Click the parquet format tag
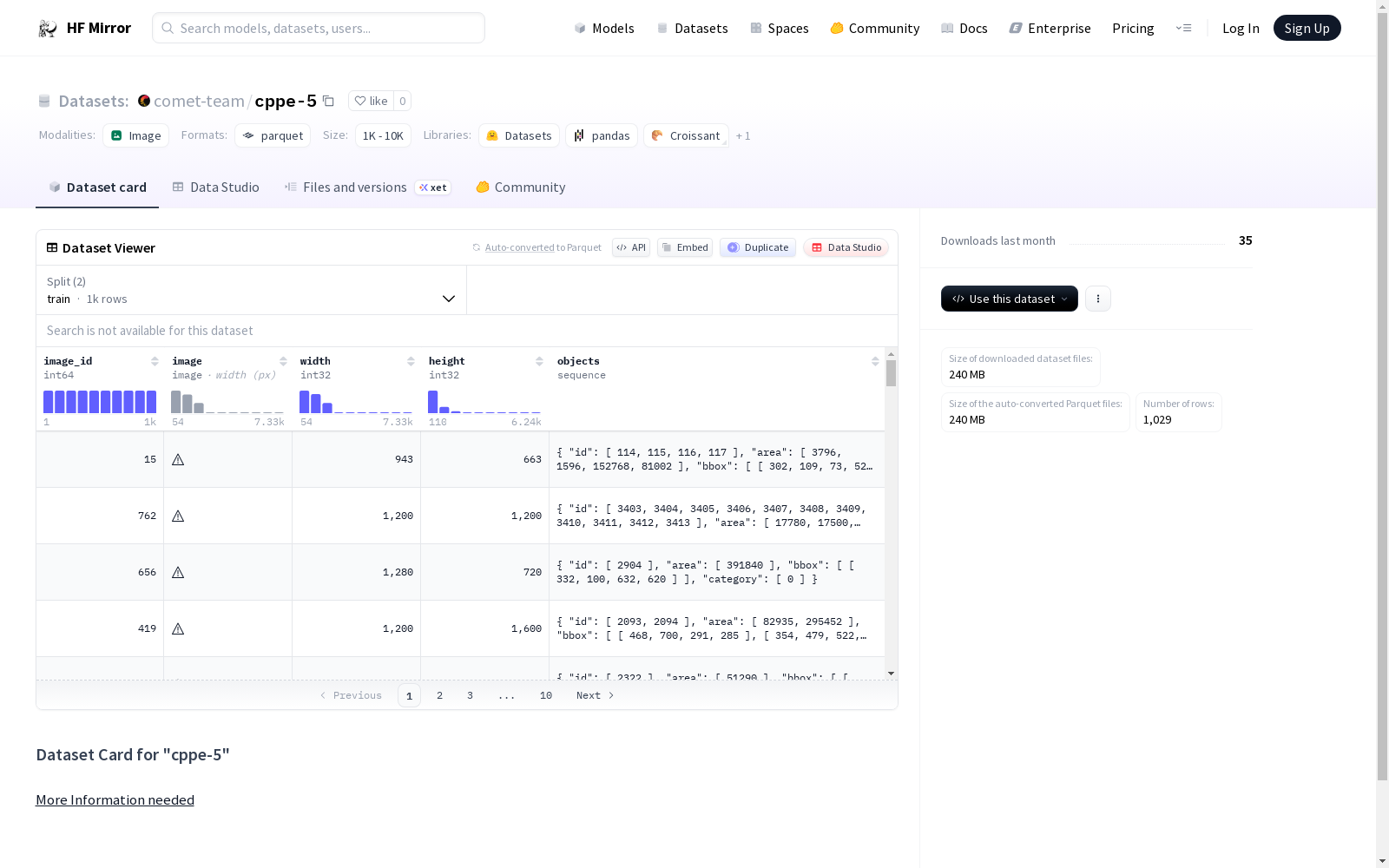The height and width of the screenshot is (868, 1389). tap(273, 135)
